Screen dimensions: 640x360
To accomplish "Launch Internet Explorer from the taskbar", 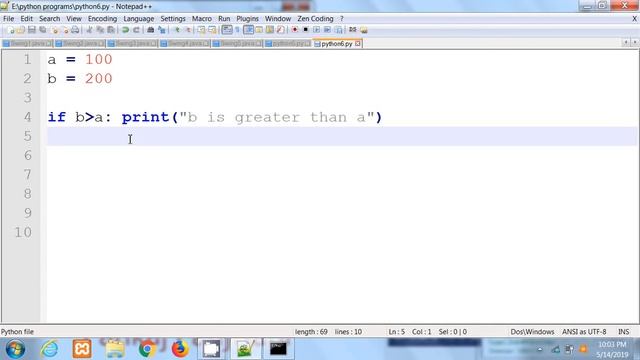I will click(49, 349).
